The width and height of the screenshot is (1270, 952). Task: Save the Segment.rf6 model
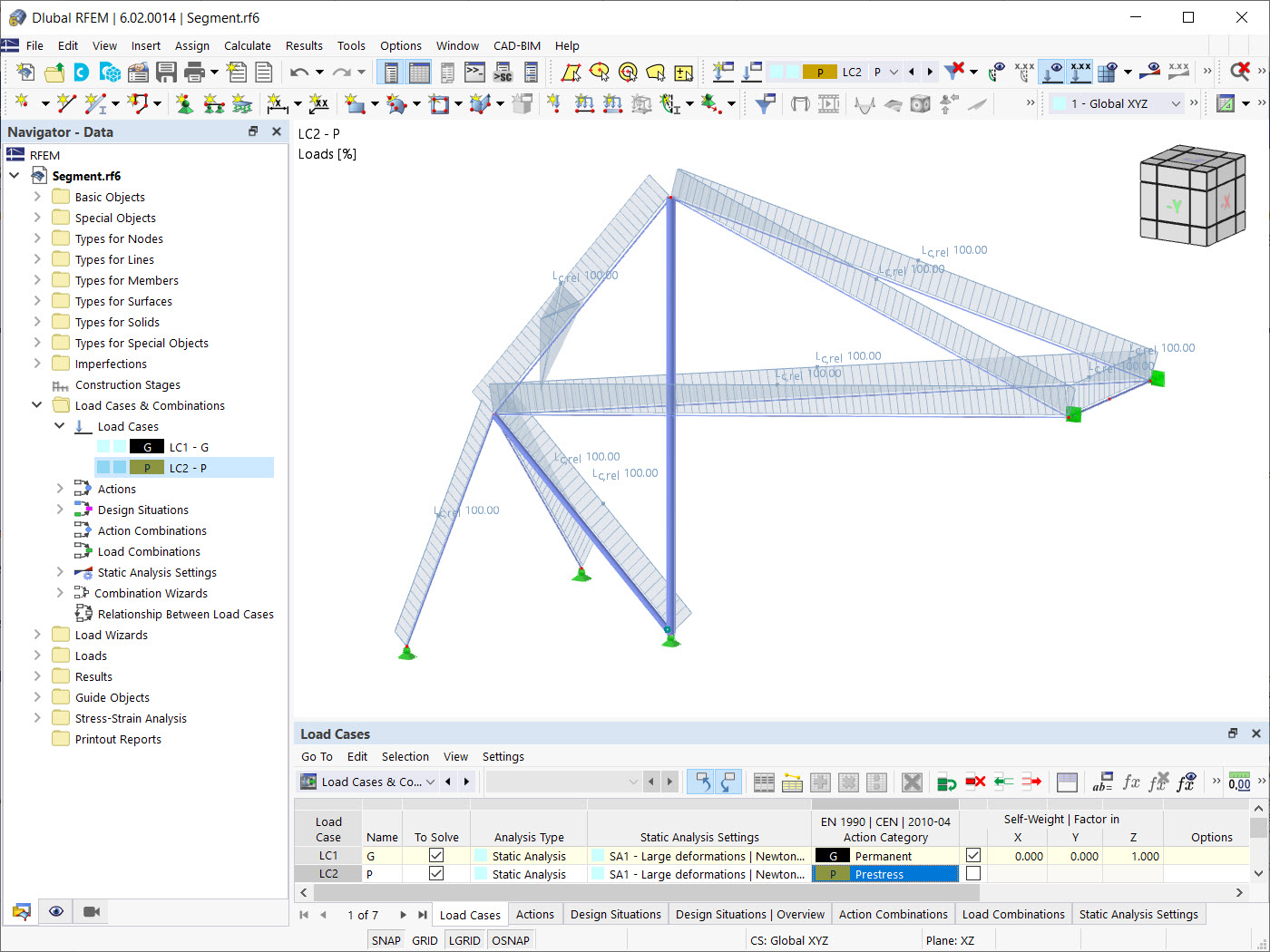(x=167, y=72)
